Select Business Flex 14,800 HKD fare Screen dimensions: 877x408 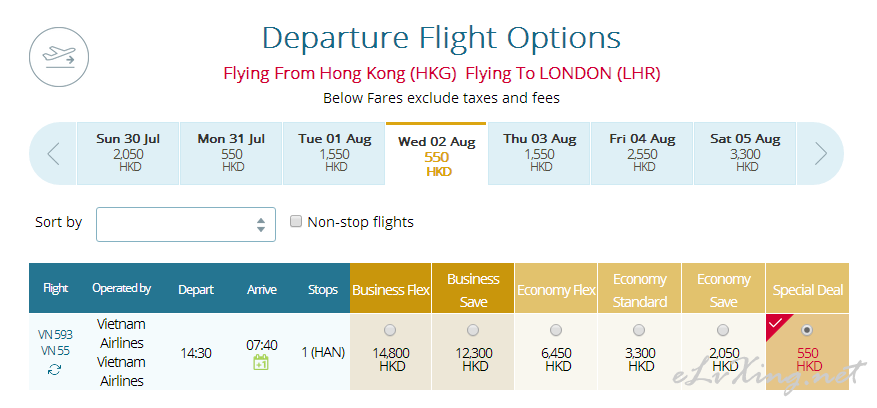point(390,330)
